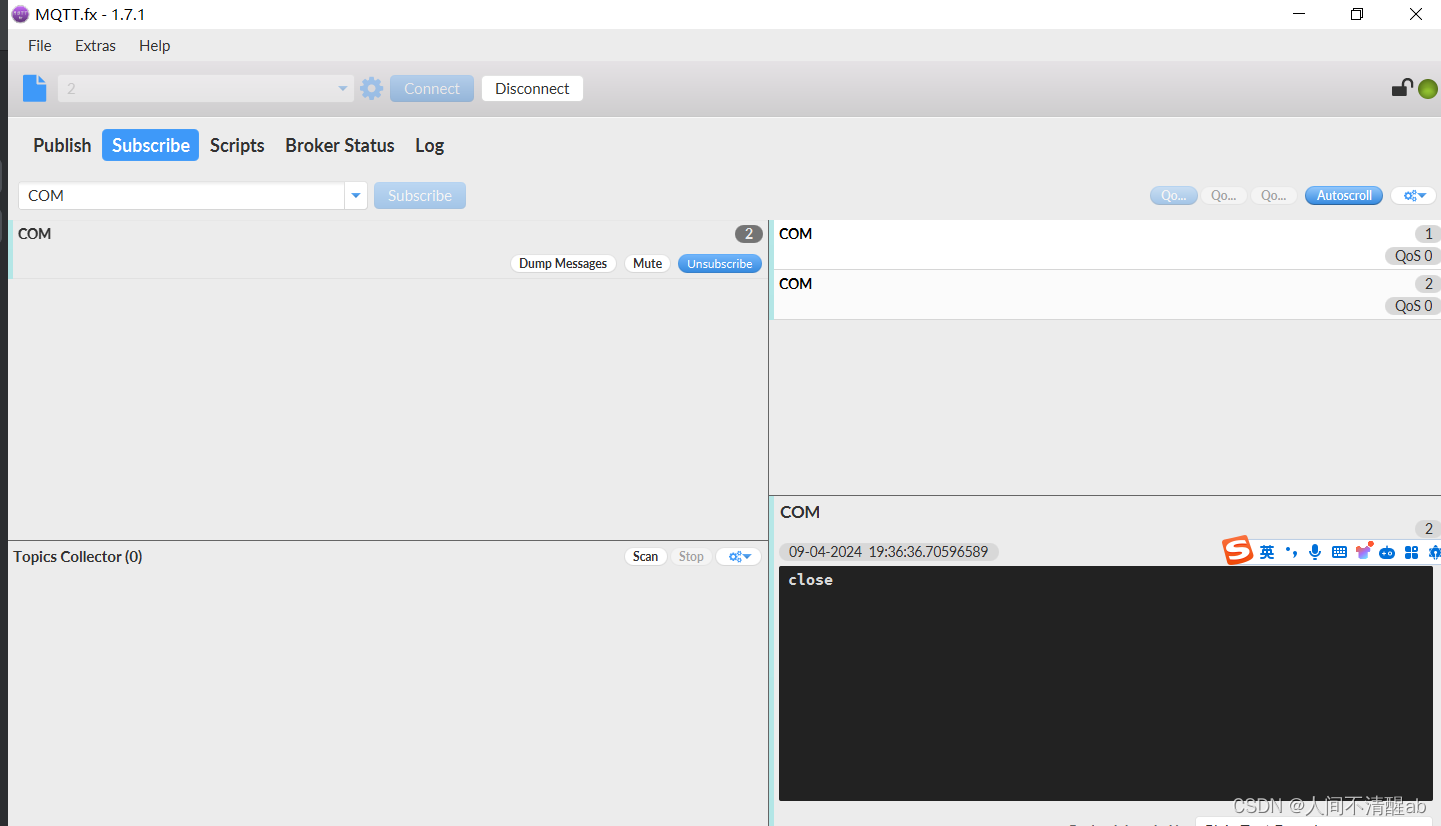Open connection settings via the gear icon
This screenshot has height=826, width=1441.
(x=371, y=88)
